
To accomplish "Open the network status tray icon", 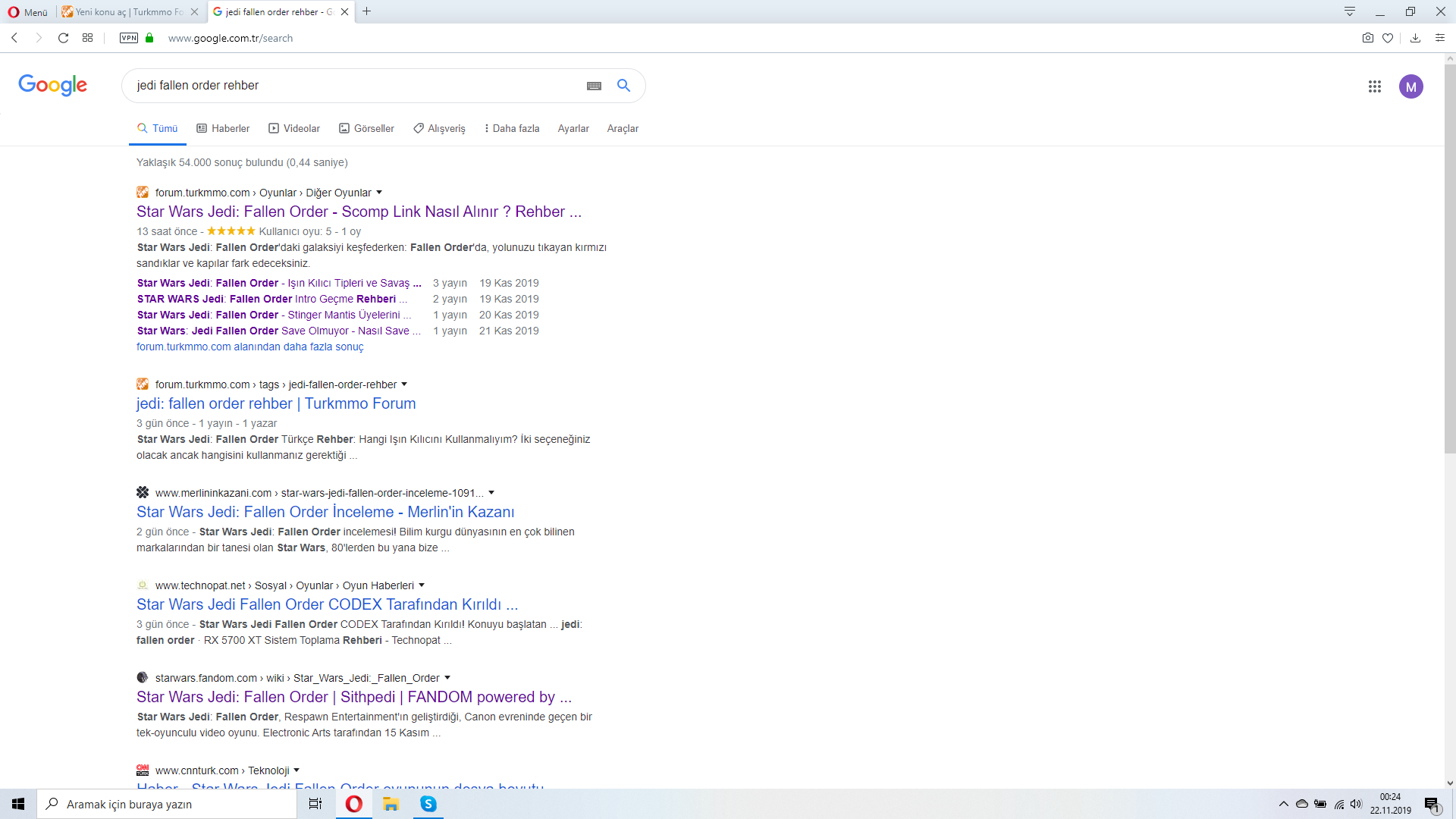I will click(1339, 804).
